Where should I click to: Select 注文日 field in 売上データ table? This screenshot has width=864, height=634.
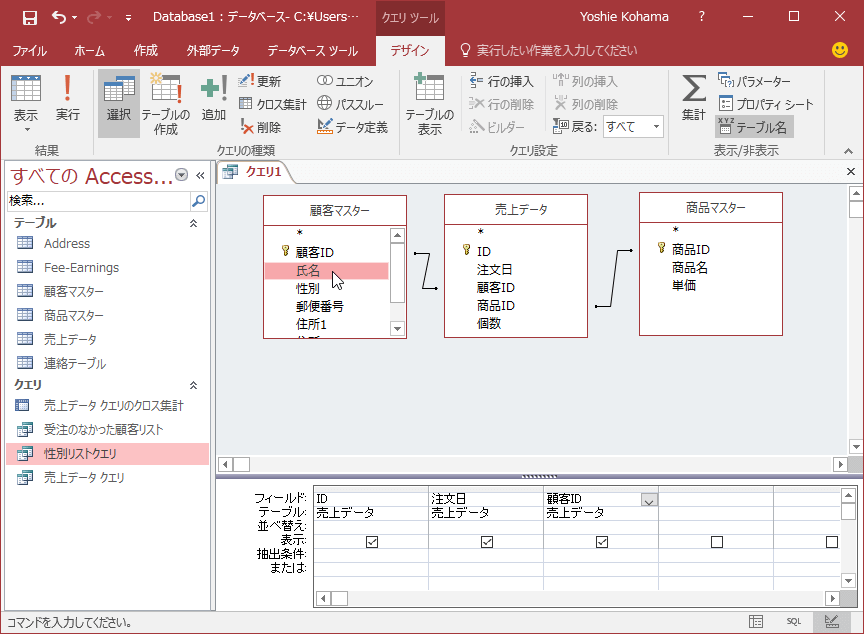click(x=494, y=269)
